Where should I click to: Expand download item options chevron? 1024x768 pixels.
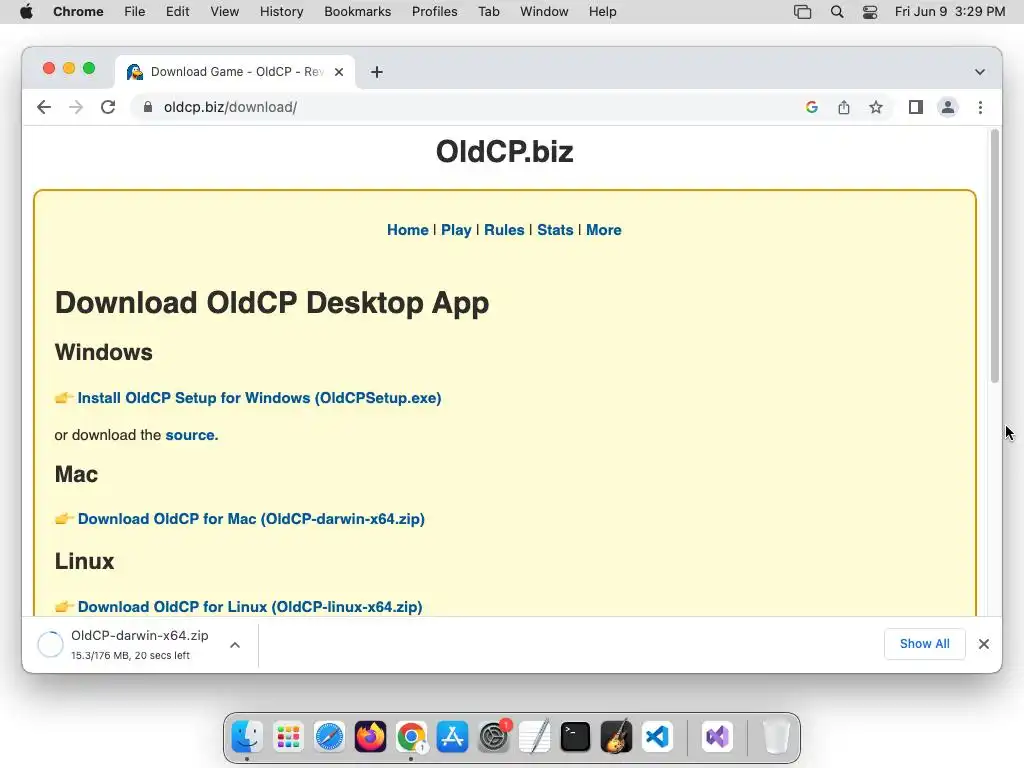[x=235, y=645]
